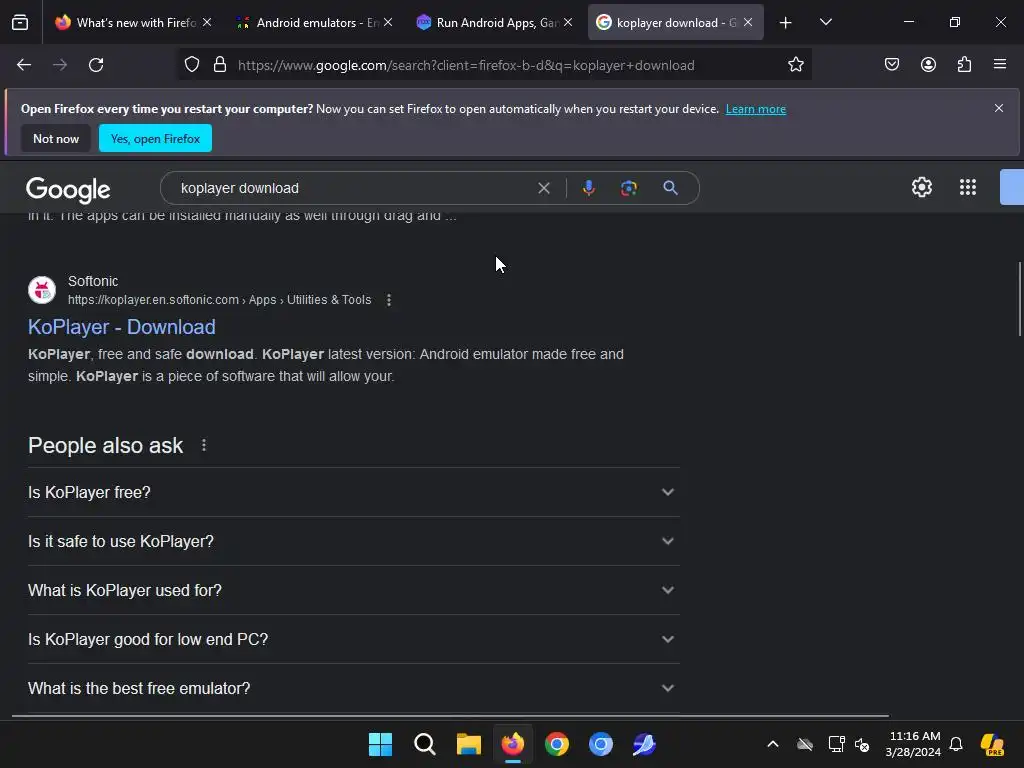Screen dimensions: 1024x768
Task: Expand 'Is it safe to use KoPlayer?'
Action: (353, 541)
